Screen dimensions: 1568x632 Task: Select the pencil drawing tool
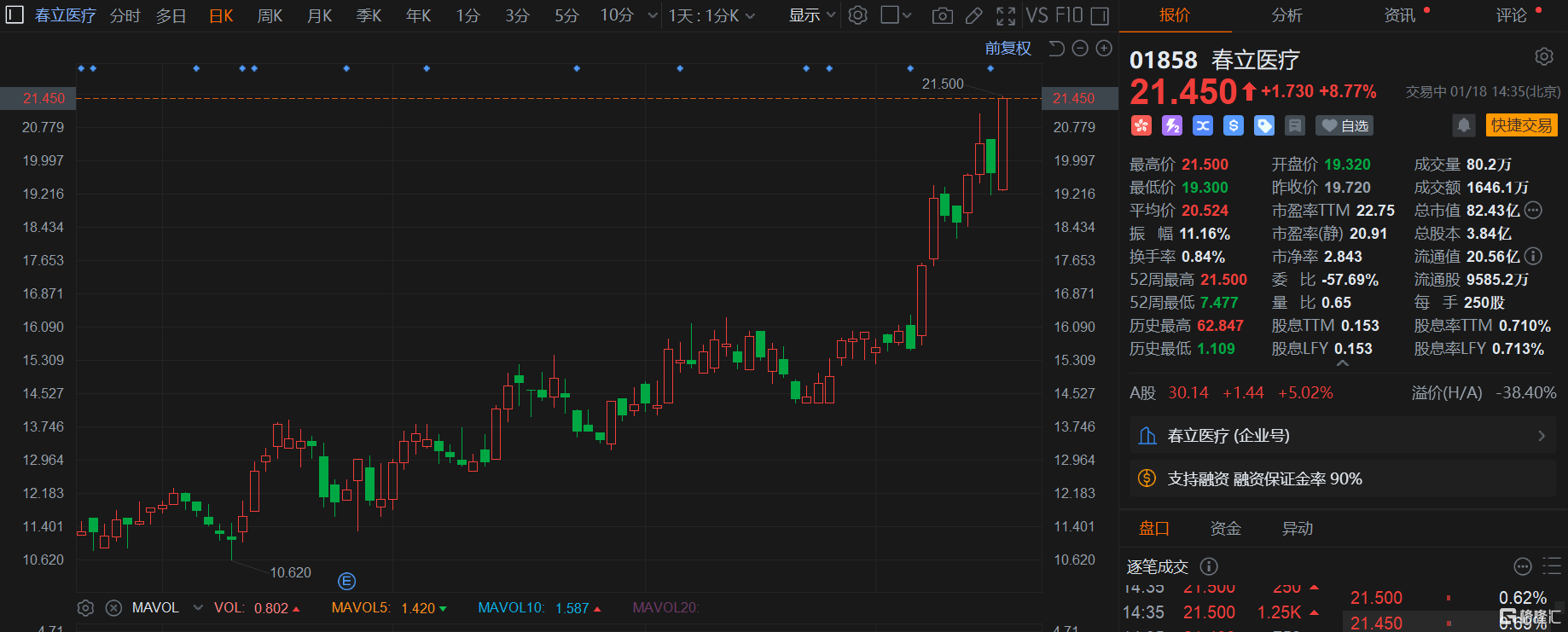pos(973,15)
